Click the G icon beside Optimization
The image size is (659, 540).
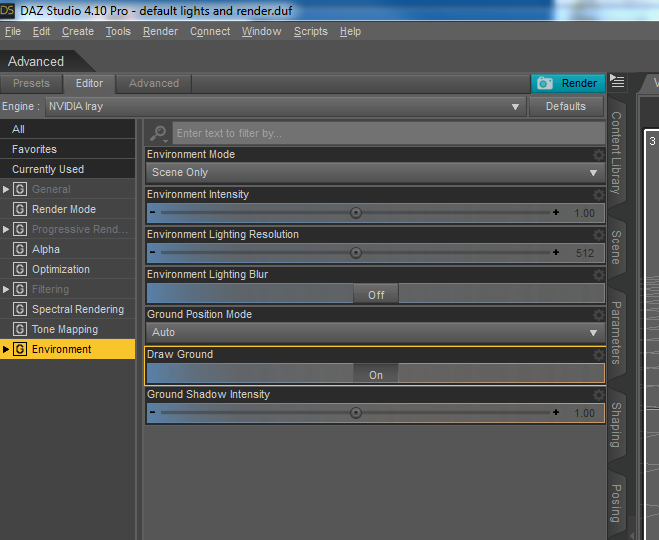click(20, 269)
